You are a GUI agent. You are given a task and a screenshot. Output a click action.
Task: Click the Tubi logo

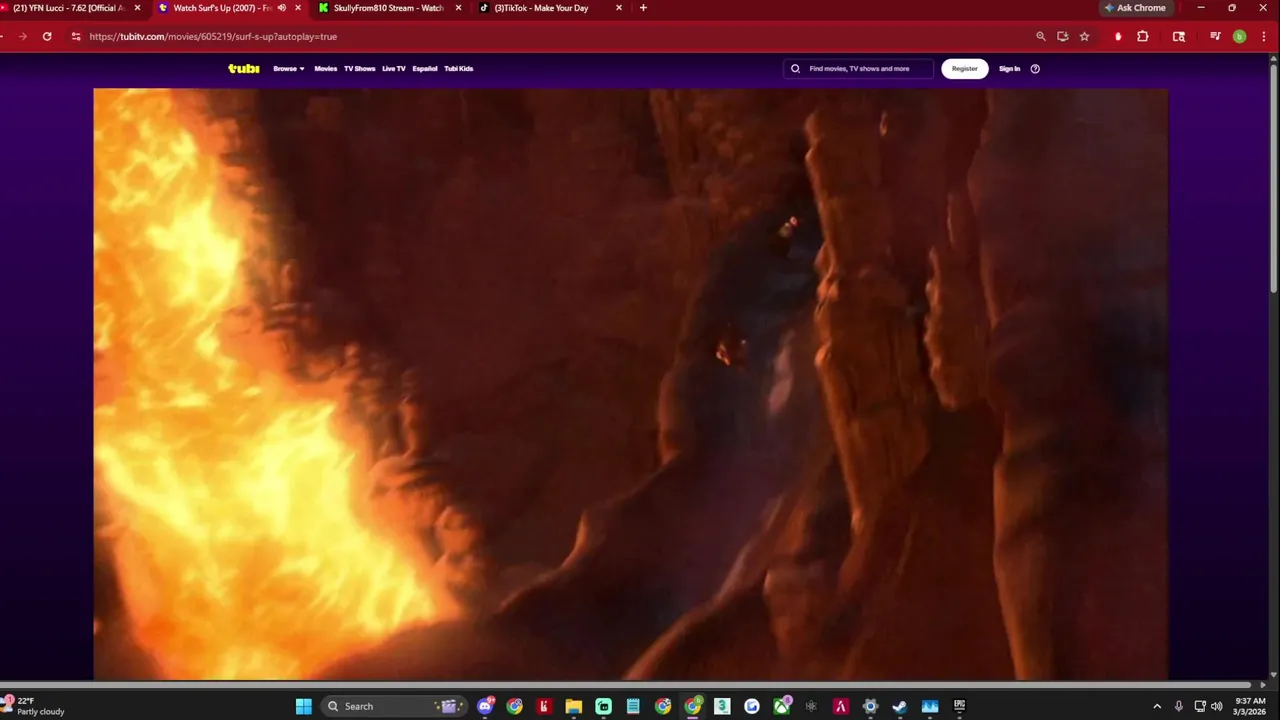click(x=243, y=69)
